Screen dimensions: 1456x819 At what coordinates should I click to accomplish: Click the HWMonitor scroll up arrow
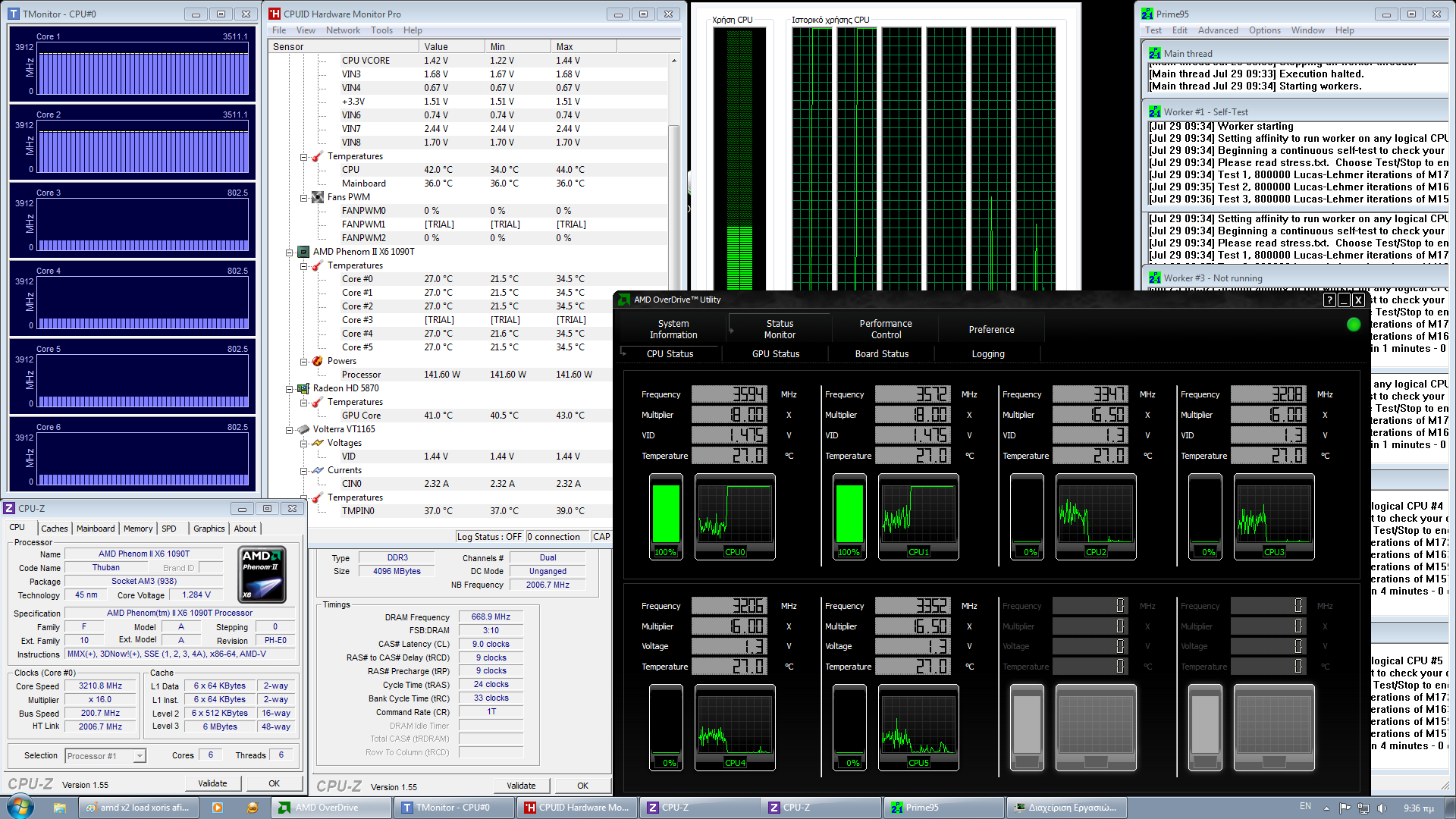click(x=673, y=61)
